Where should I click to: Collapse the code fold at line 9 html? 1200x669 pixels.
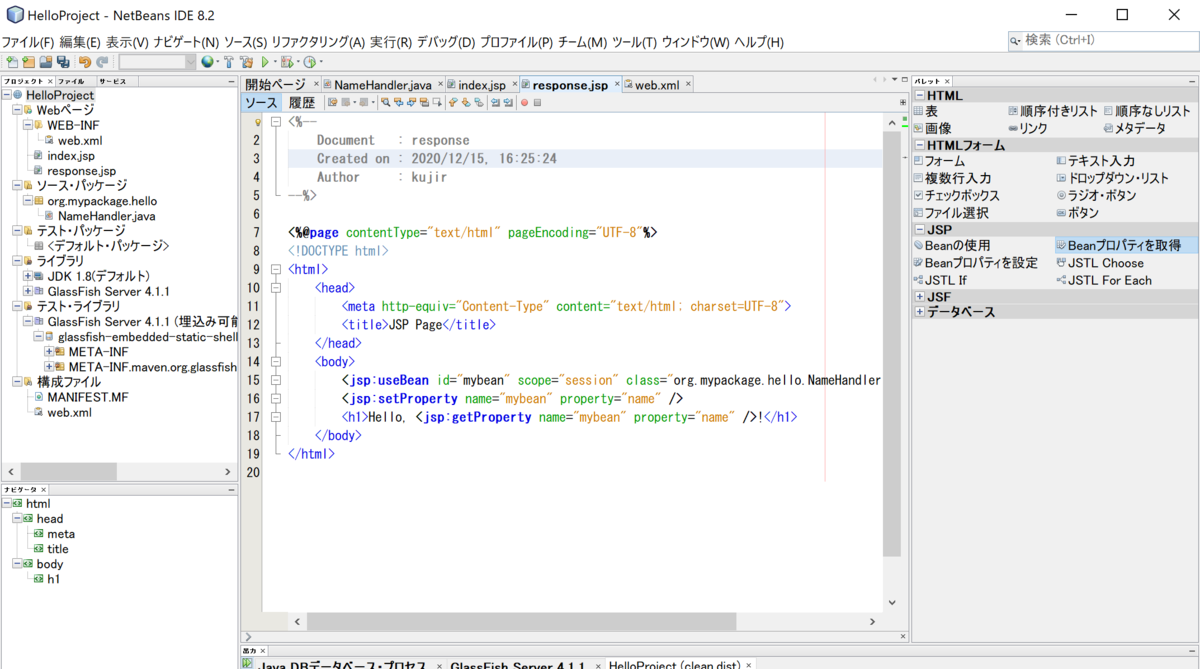[275, 269]
